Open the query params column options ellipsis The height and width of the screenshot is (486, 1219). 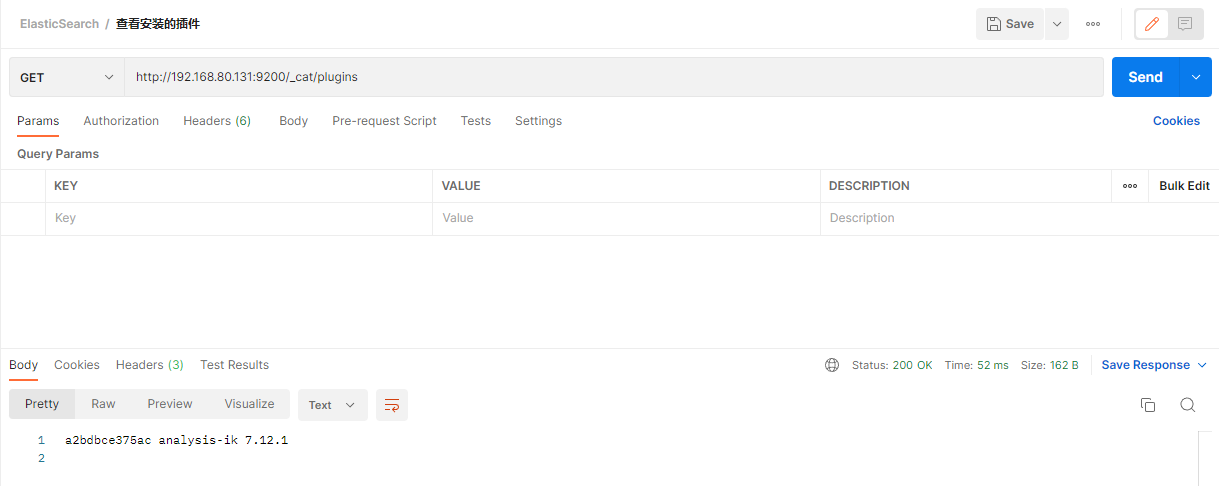[x=1130, y=186]
